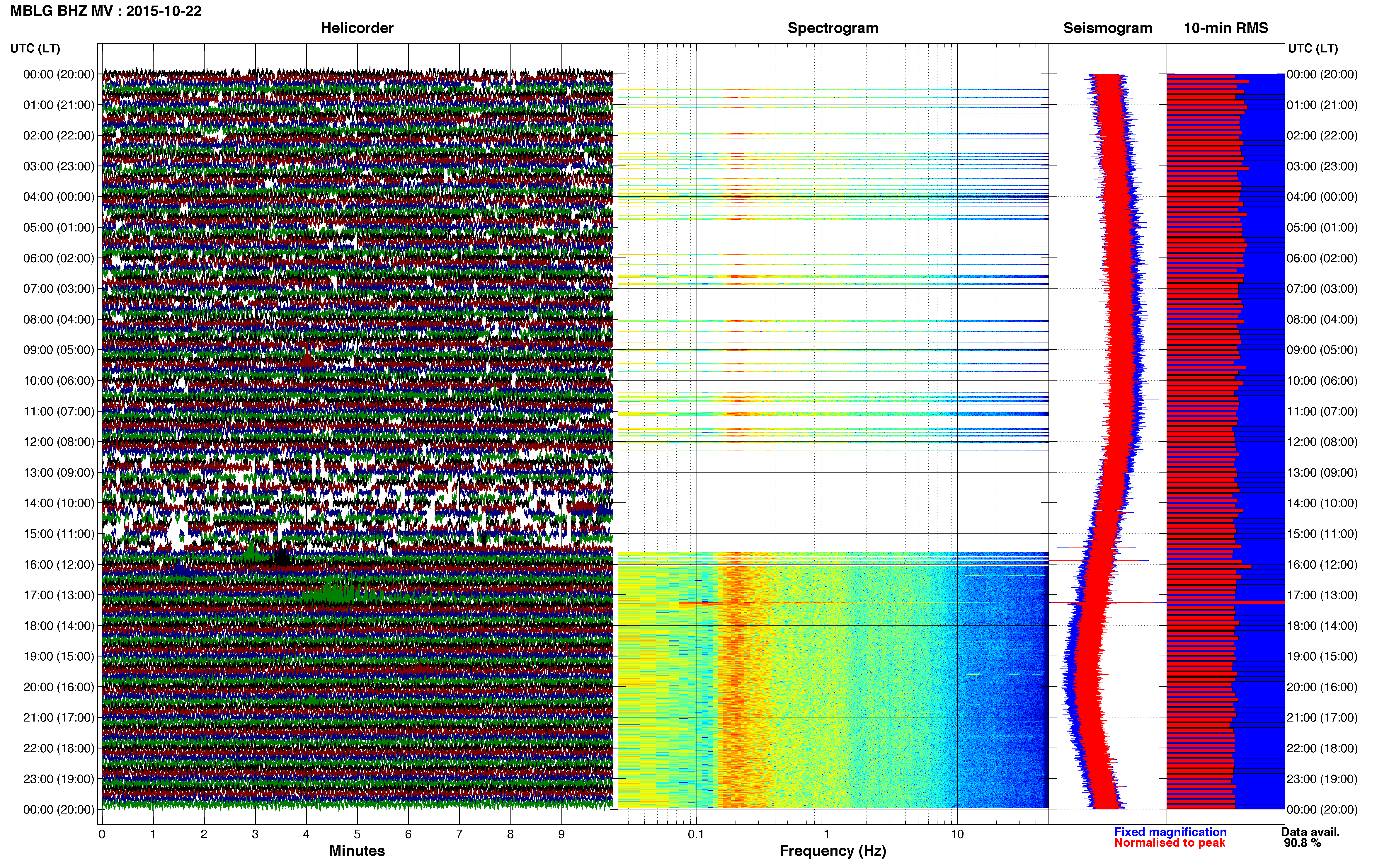The width and height of the screenshot is (1389, 868).
Task: Click the 'Frequency (Hz)' axis label
Action: point(833,851)
